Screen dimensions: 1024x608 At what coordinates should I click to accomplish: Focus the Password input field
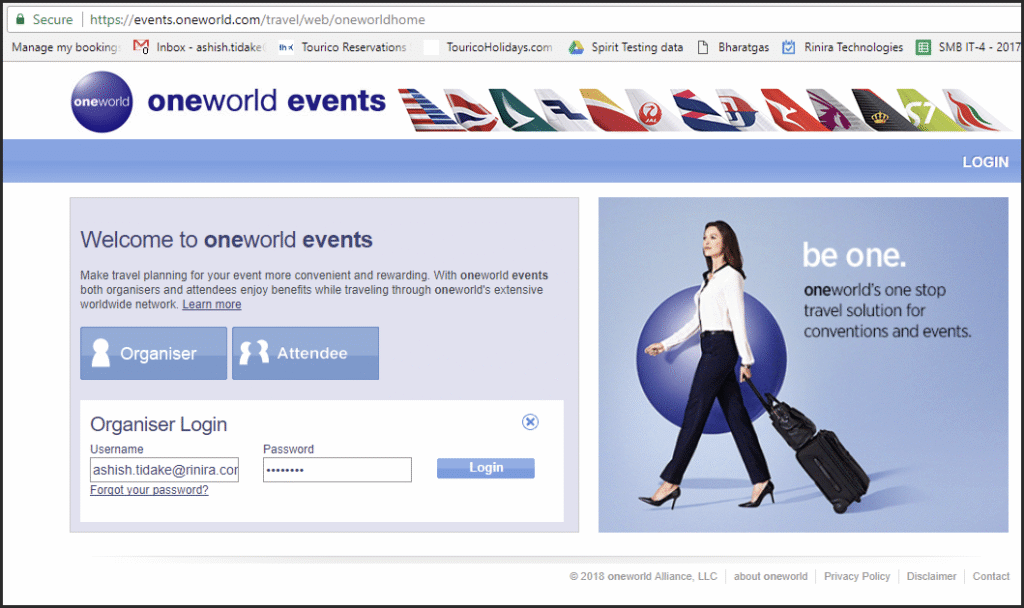337,470
